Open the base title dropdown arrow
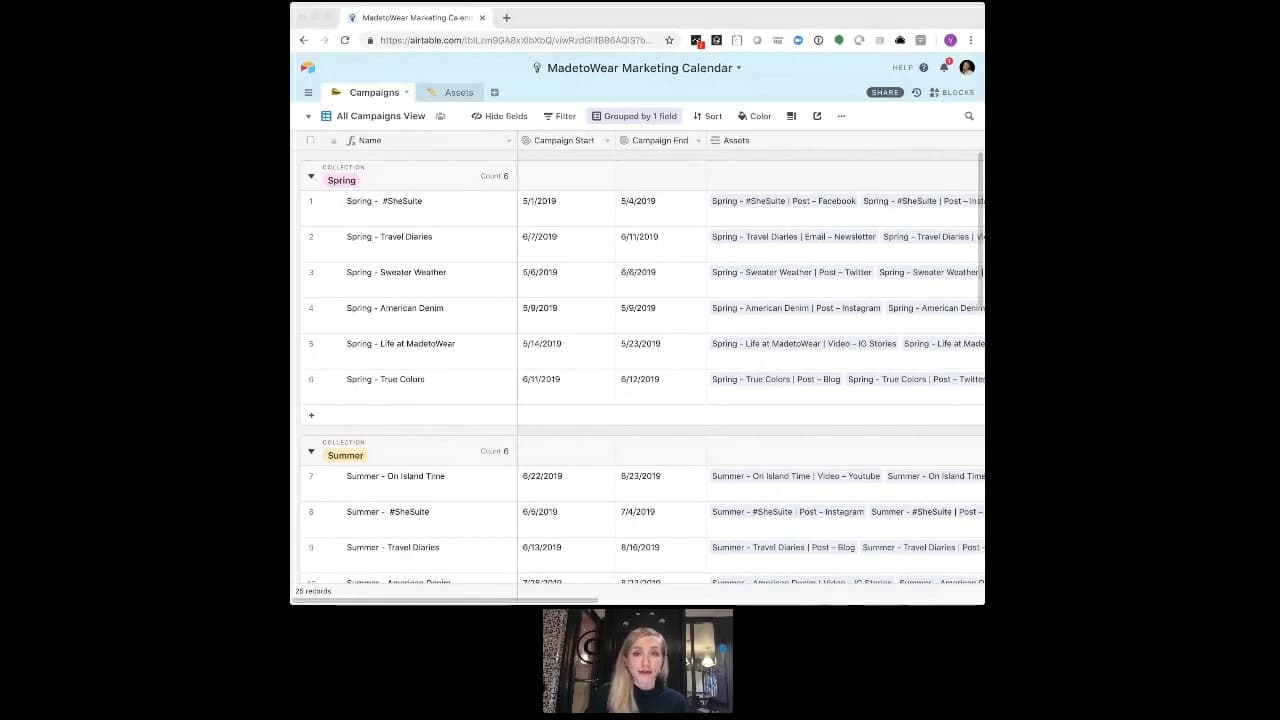 point(739,68)
